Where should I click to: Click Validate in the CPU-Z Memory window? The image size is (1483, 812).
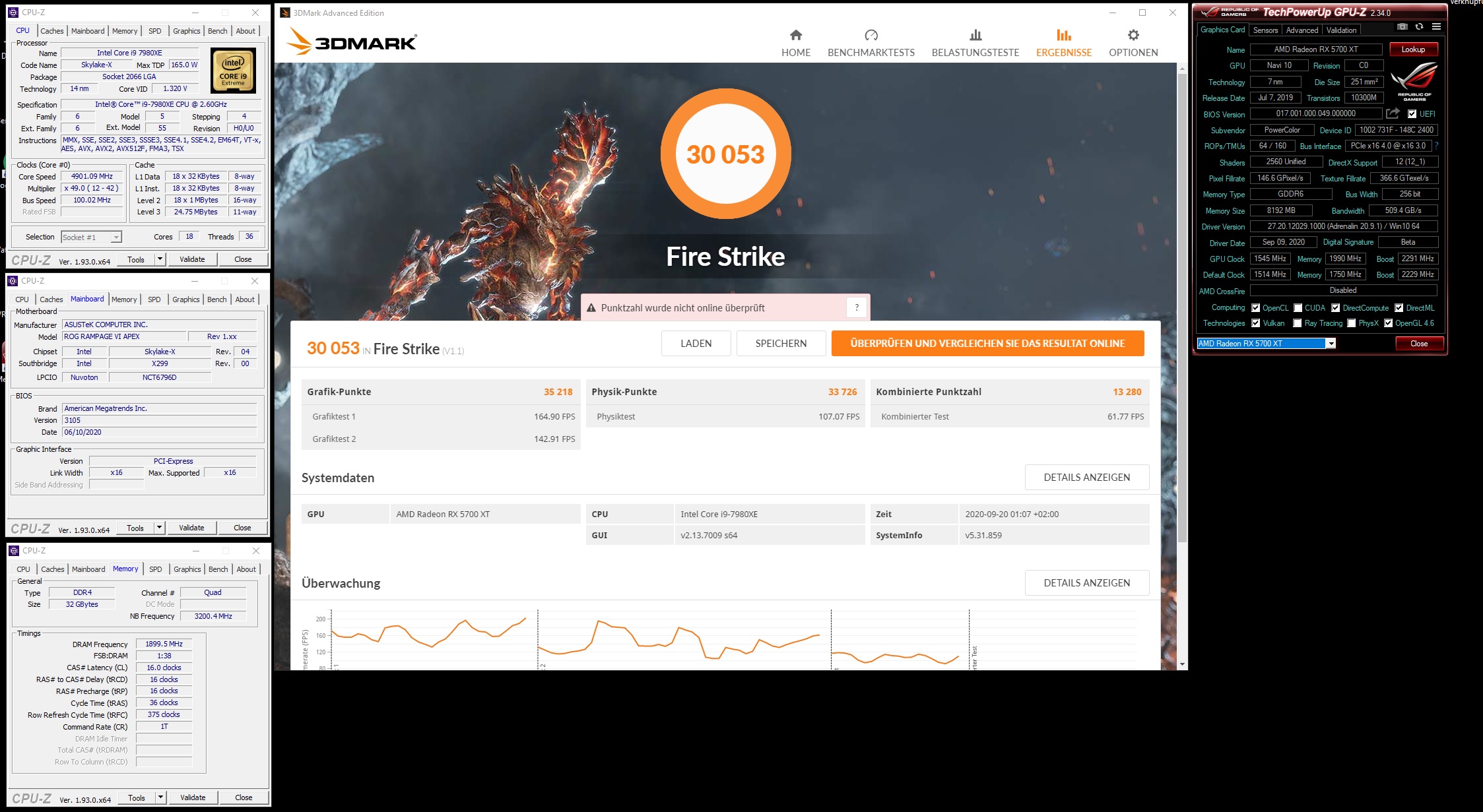coord(193,797)
